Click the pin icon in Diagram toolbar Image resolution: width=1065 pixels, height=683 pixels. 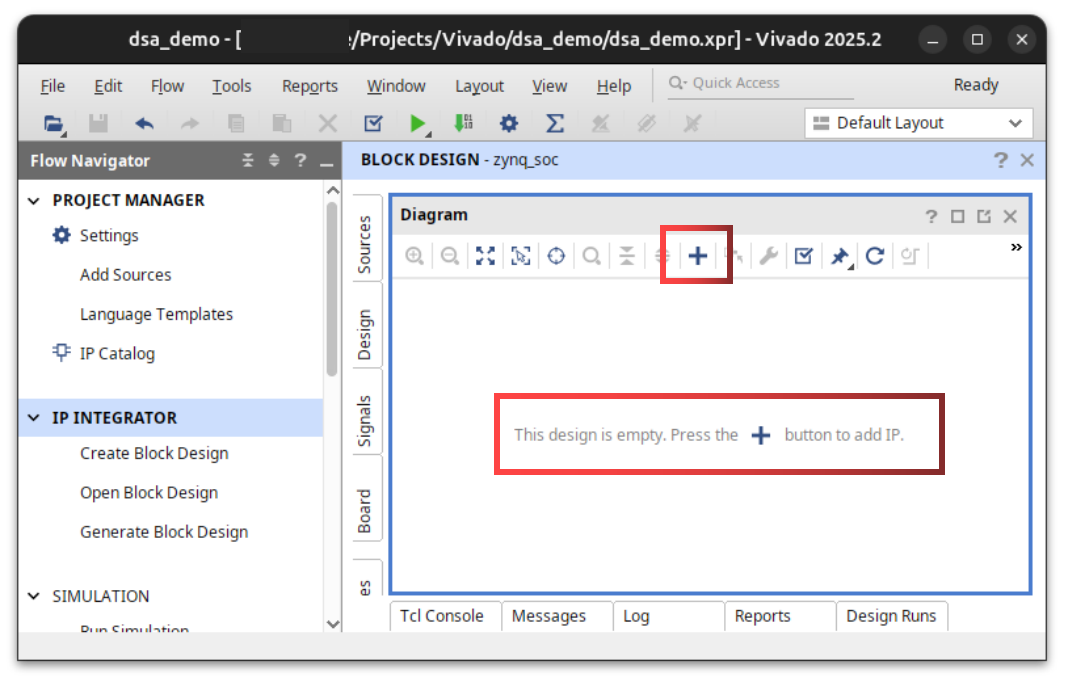click(x=839, y=256)
